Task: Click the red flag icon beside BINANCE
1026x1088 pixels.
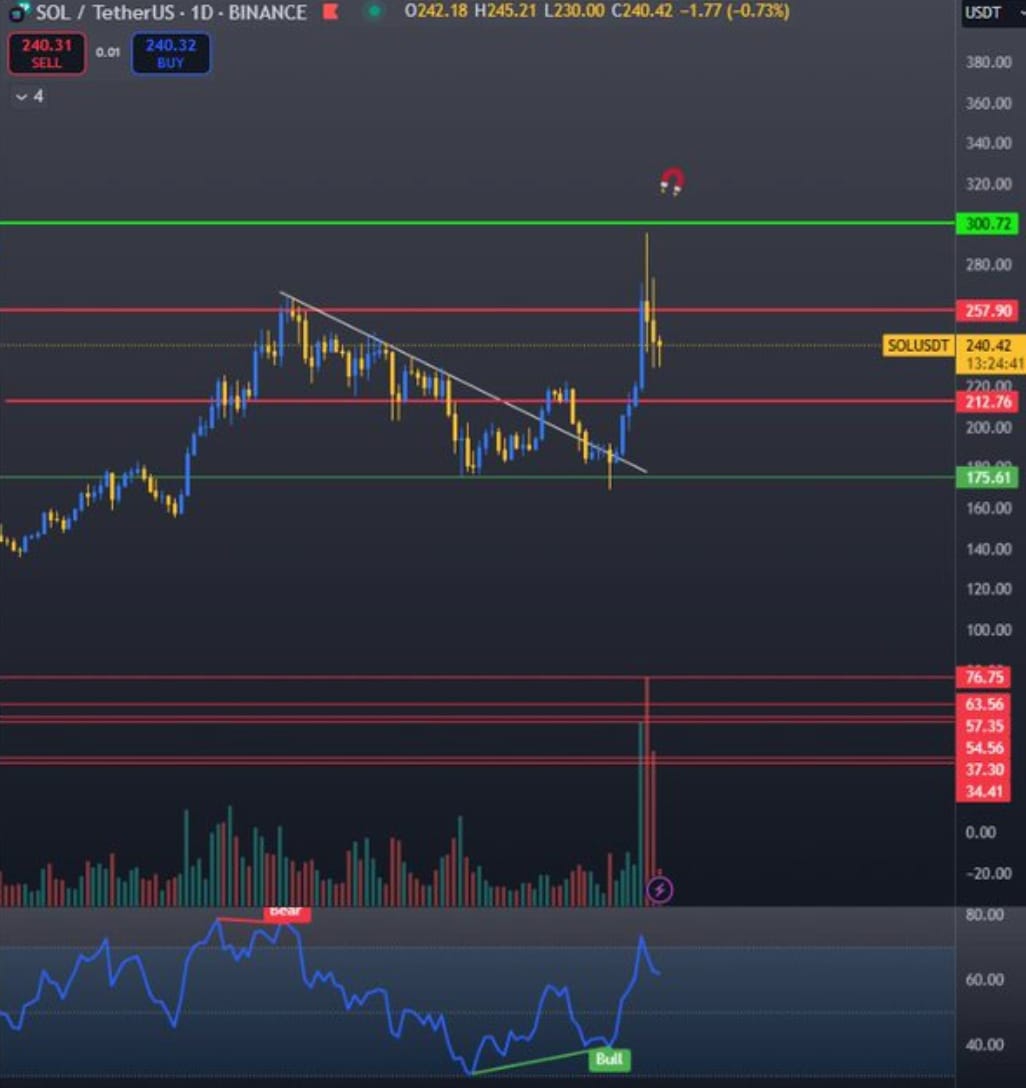Action: click(x=330, y=13)
